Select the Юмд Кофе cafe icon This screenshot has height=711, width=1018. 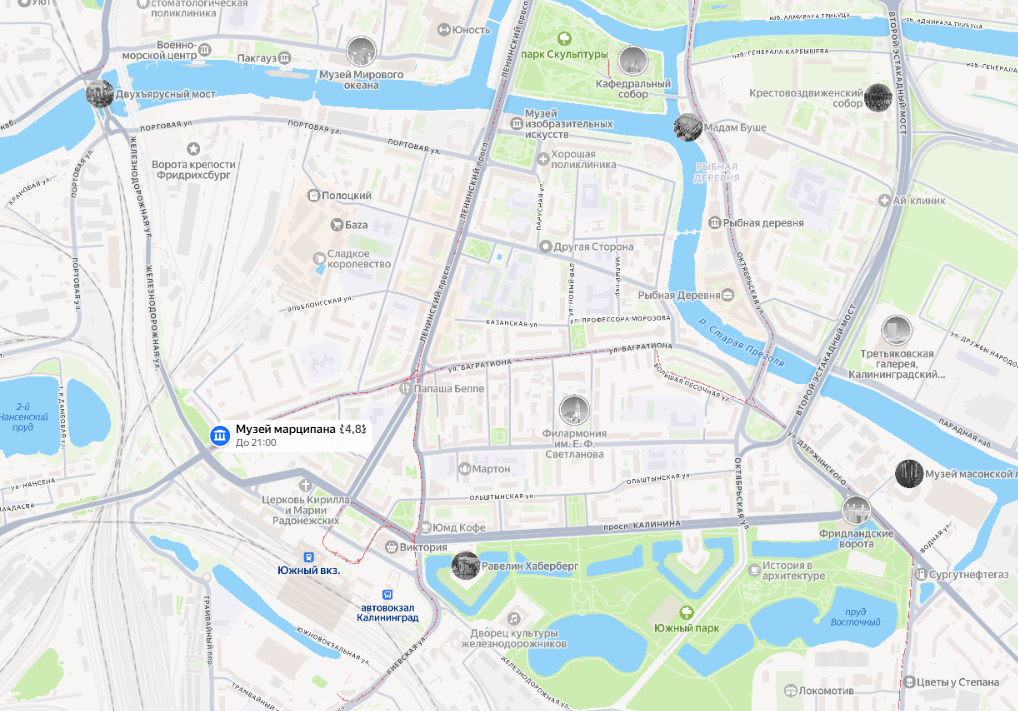click(x=425, y=527)
